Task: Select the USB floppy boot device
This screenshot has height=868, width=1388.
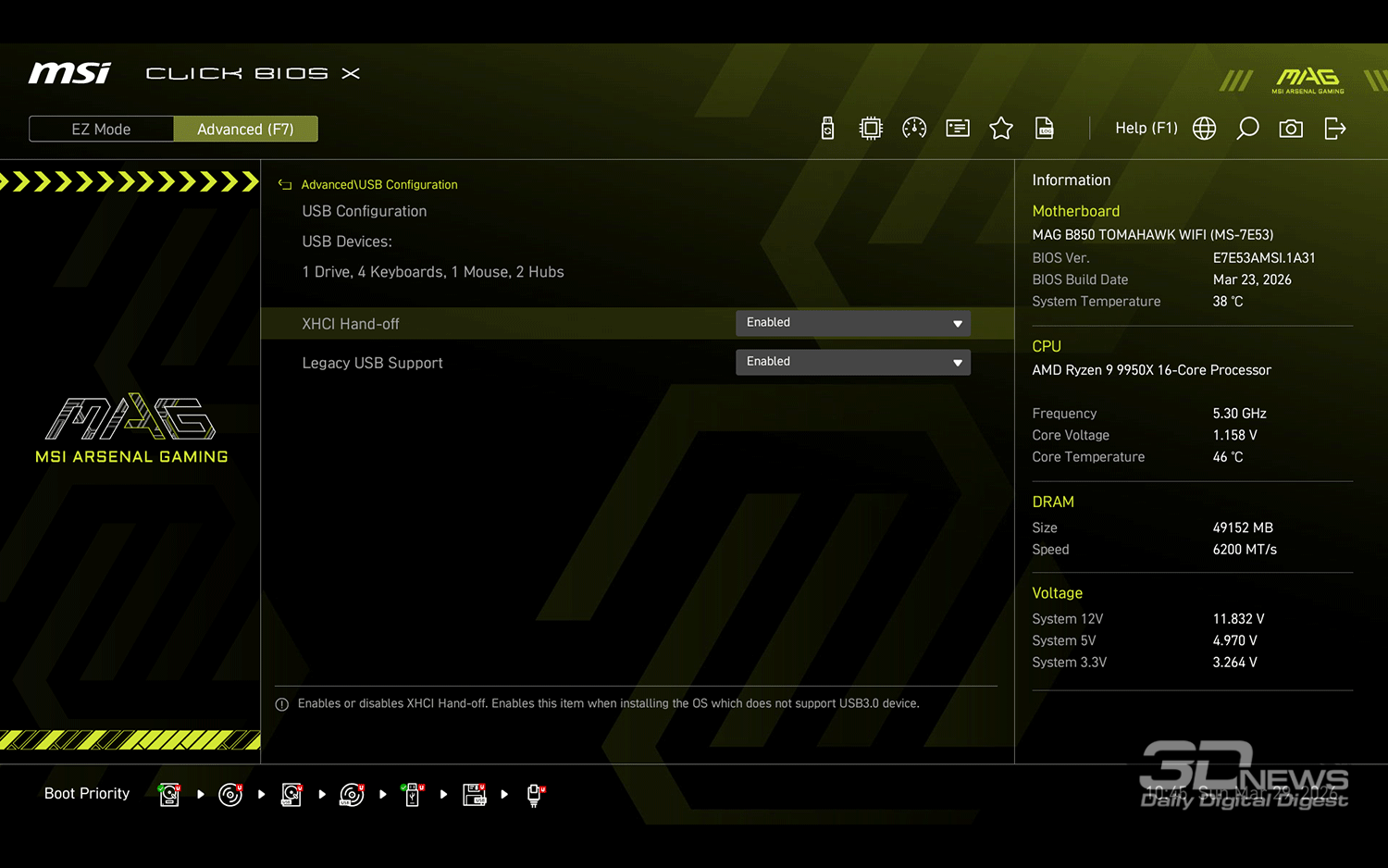Action: click(x=474, y=794)
